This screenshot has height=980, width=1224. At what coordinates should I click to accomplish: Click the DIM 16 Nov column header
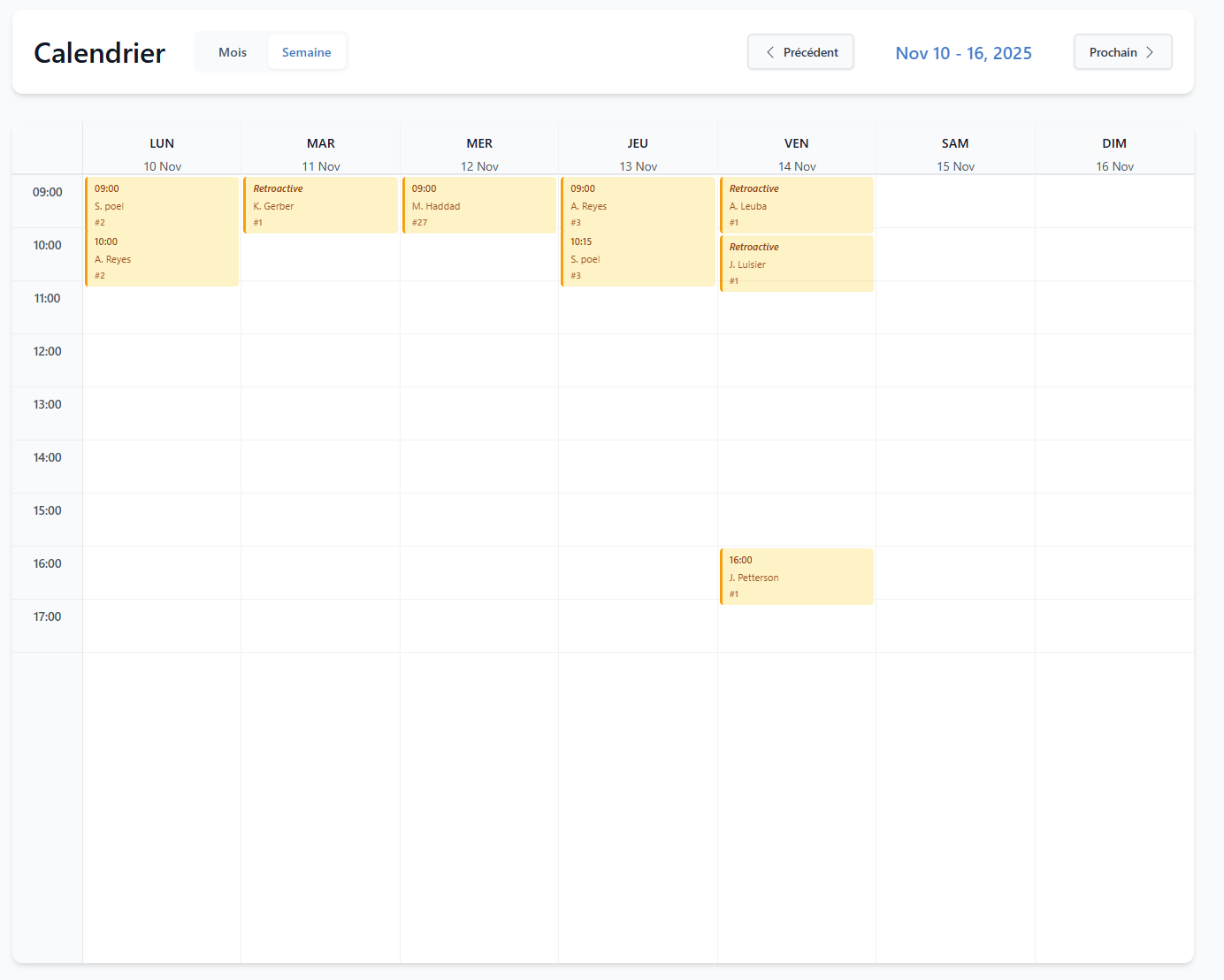pos(1114,152)
